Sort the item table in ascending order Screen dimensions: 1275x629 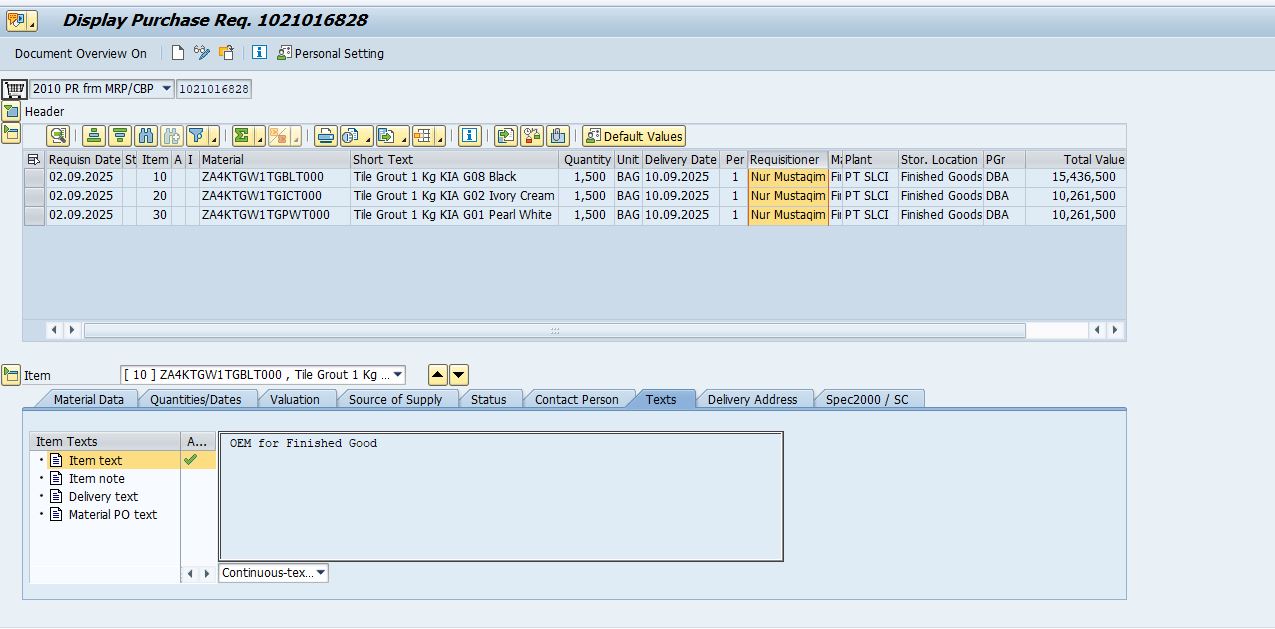[94, 136]
